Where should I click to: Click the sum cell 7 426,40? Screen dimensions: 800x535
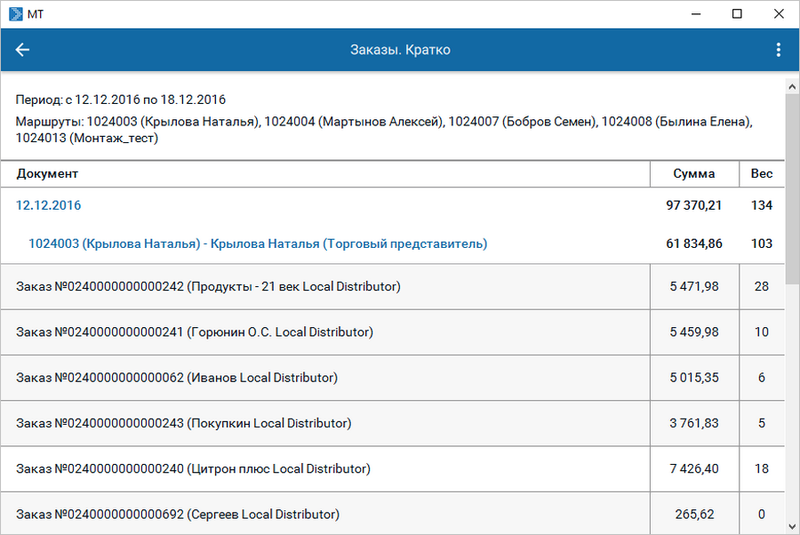(694, 469)
